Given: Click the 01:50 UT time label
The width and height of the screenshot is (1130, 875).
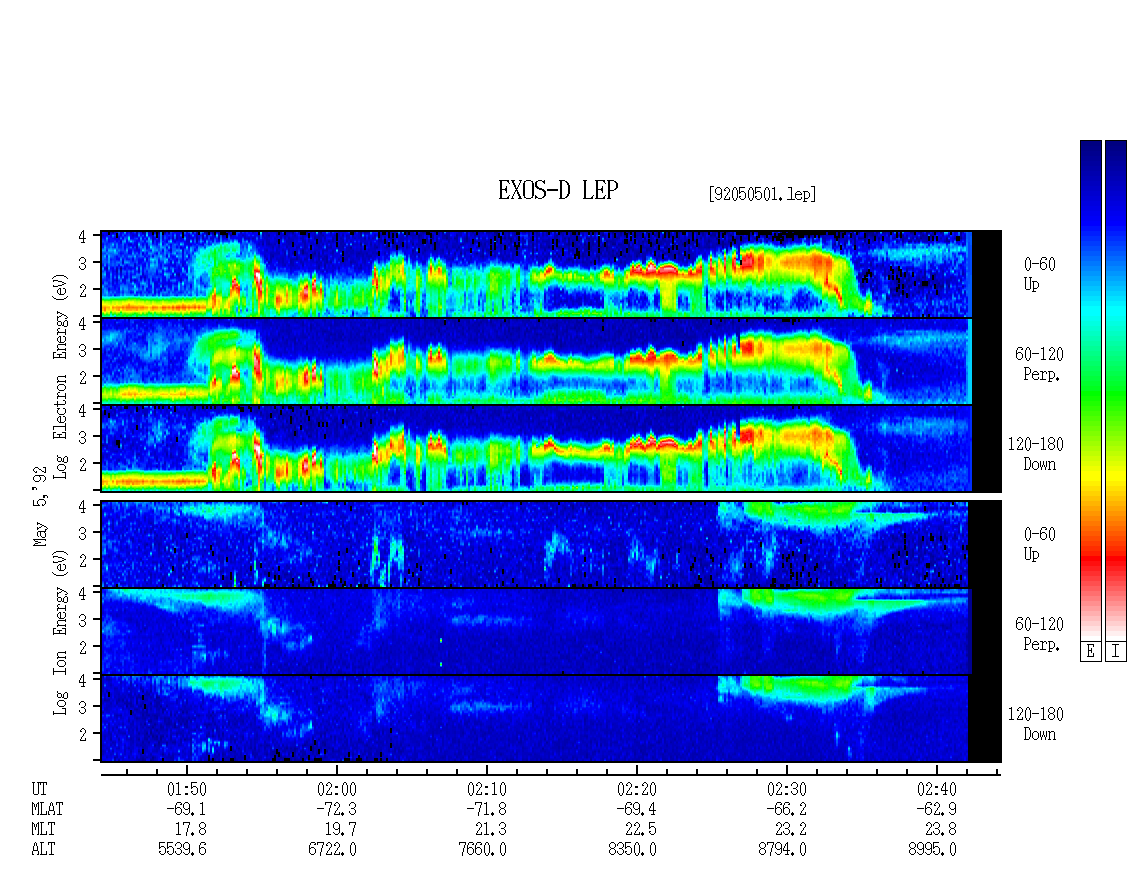Looking at the screenshot, I should tap(187, 789).
